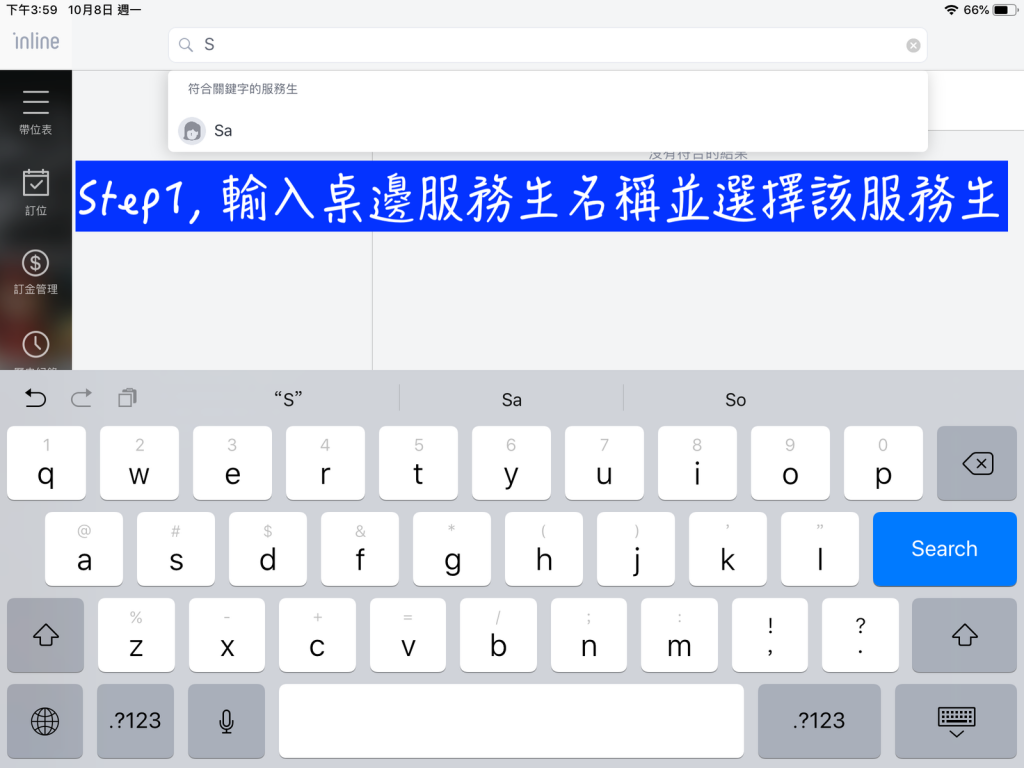Image resolution: width=1024 pixels, height=768 pixels.
Task: Tap the clock history icon in sidebar
Action: point(35,346)
